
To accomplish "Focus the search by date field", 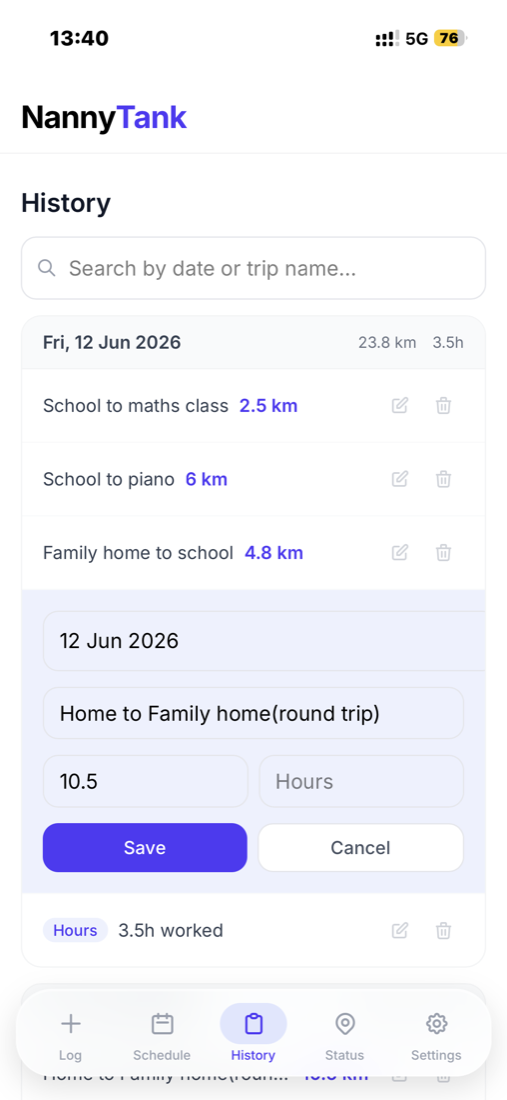I will tap(253, 268).
